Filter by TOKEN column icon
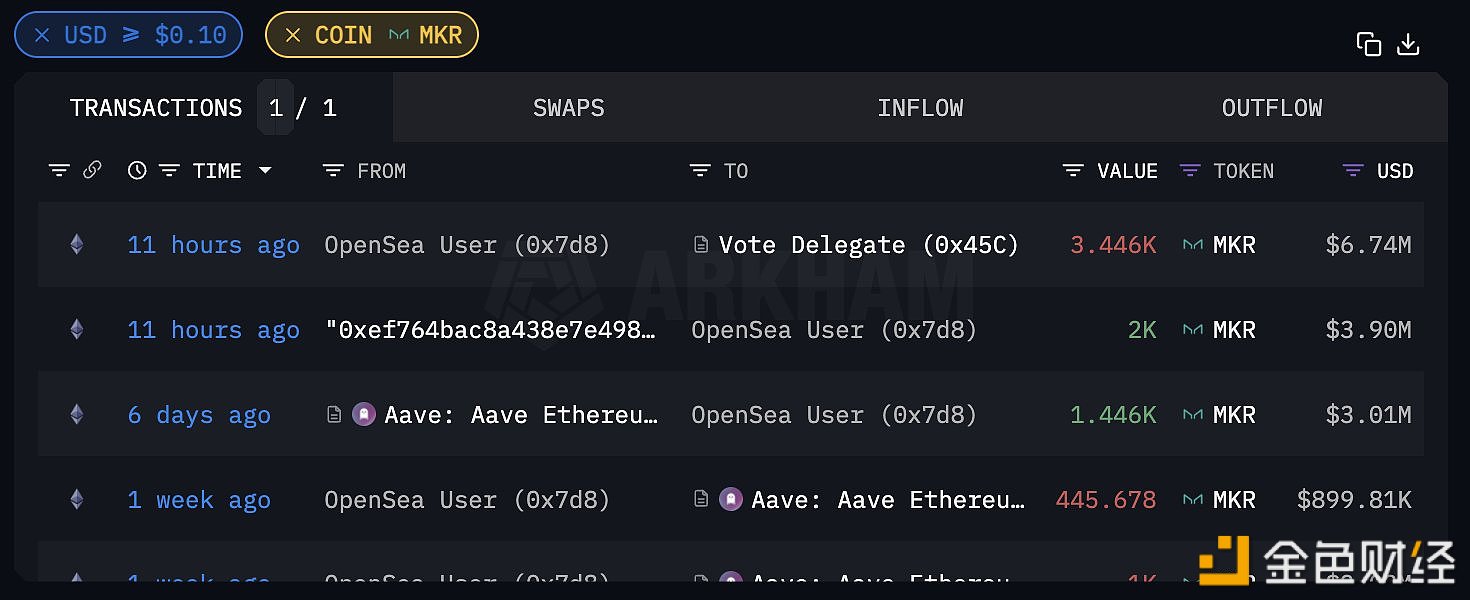The height and width of the screenshot is (600, 1470). click(1189, 171)
